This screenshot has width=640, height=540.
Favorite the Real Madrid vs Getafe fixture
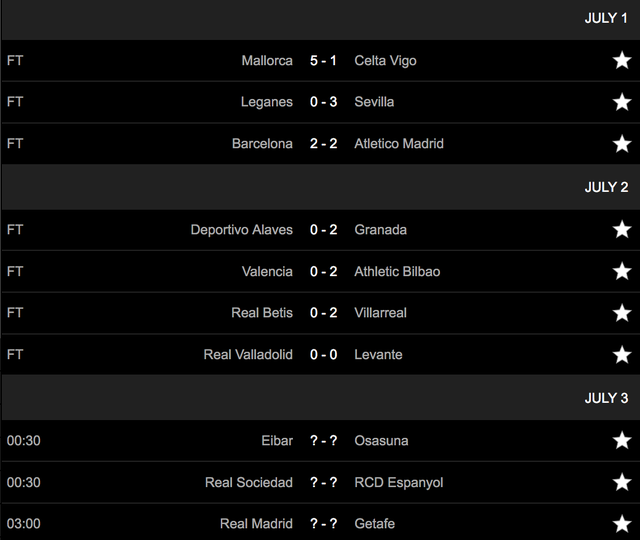coord(622,524)
